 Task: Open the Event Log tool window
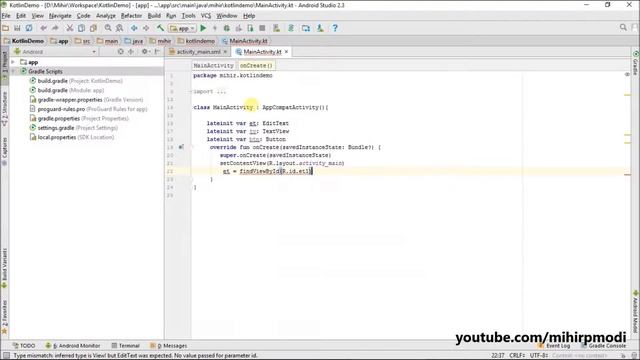pyautogui.click(x=555, y=346)
